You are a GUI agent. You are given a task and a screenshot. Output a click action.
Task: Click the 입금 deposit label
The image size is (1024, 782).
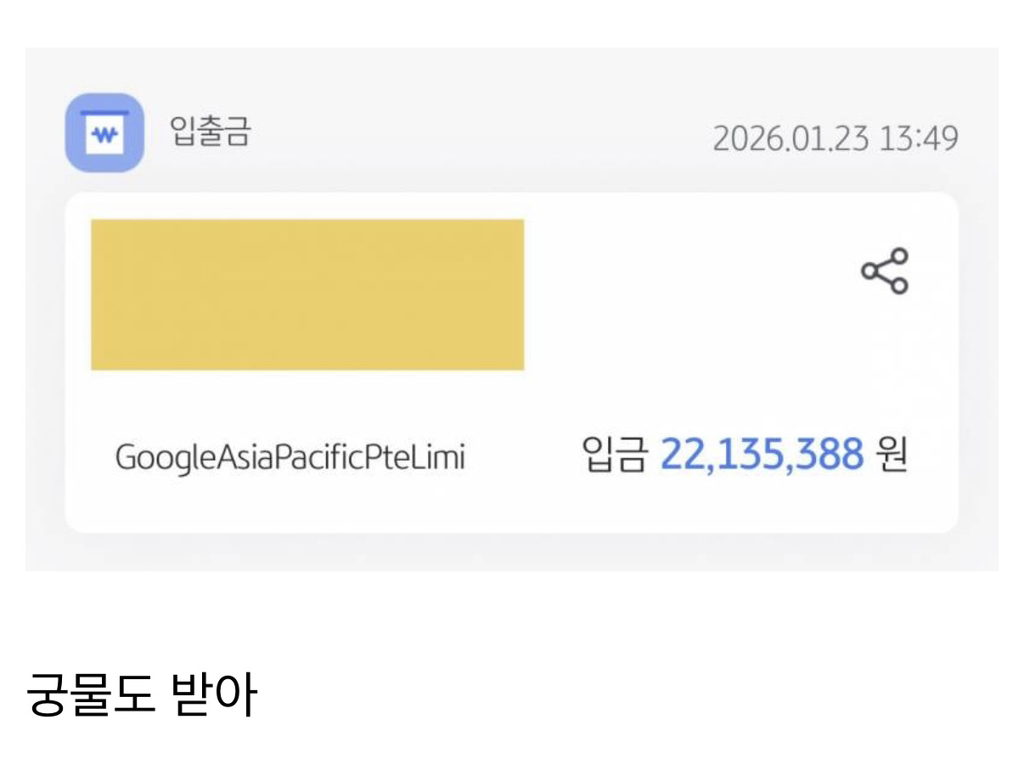pyautogui.click(x=614, y=456)
